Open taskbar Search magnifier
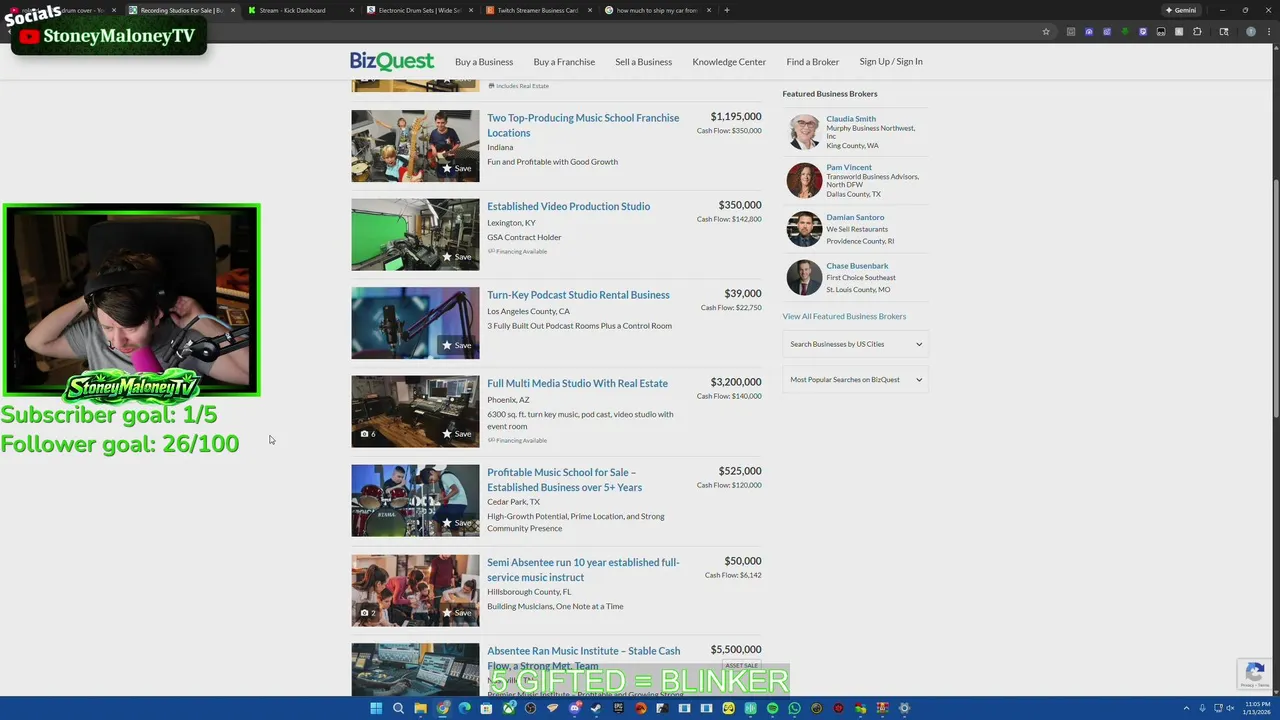 [x=398, y=708]
